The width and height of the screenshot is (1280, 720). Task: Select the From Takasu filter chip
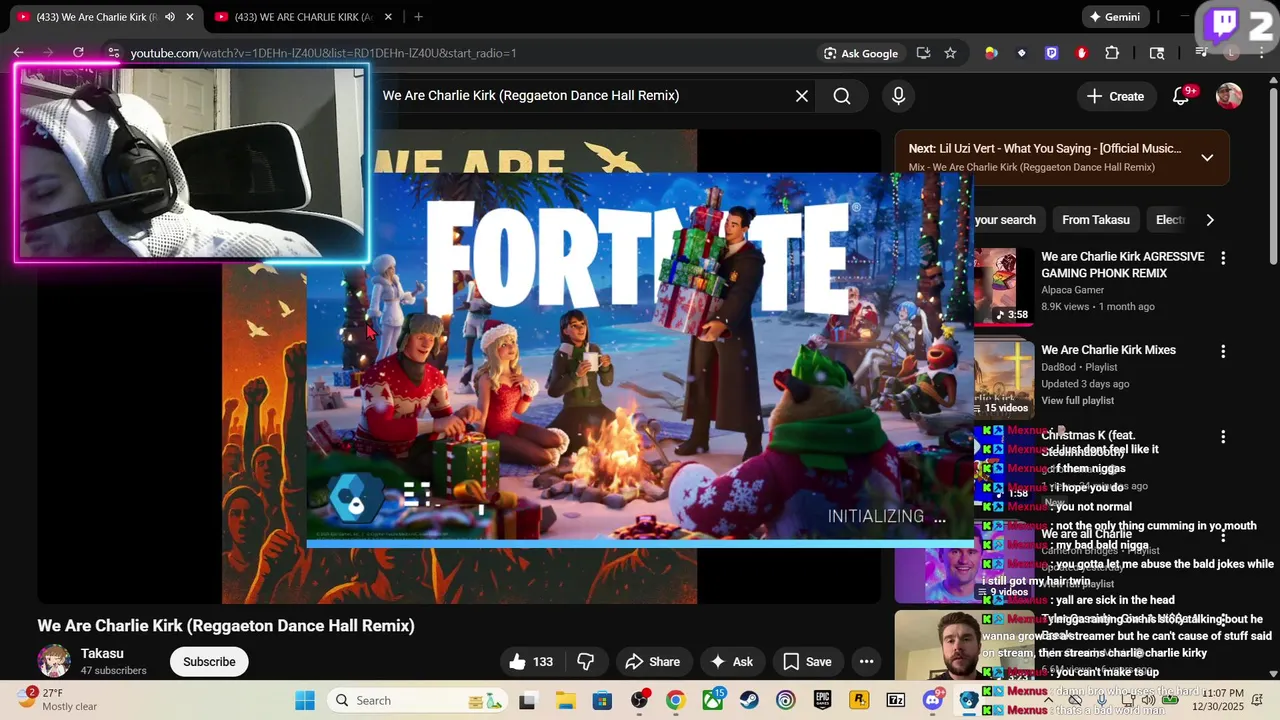pyautogui.click(x=1096, y=220)
